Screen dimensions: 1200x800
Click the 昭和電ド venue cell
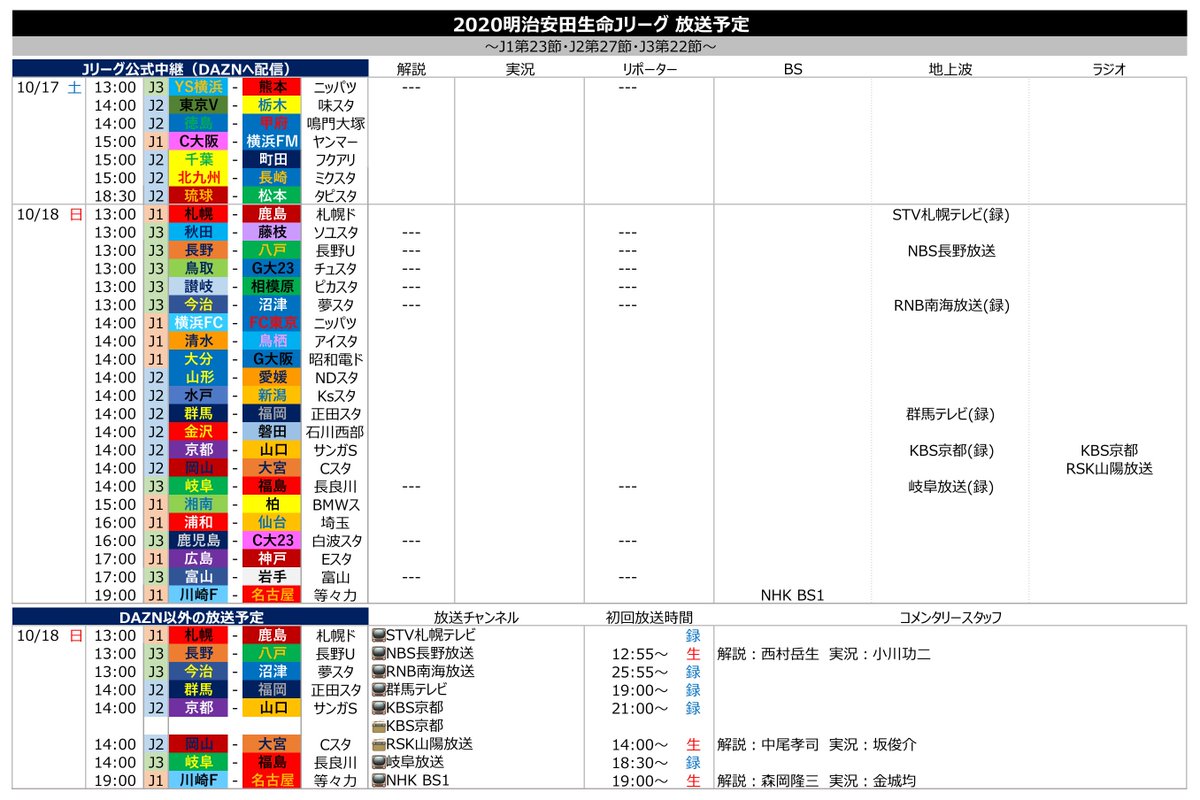tap(336, 359)
